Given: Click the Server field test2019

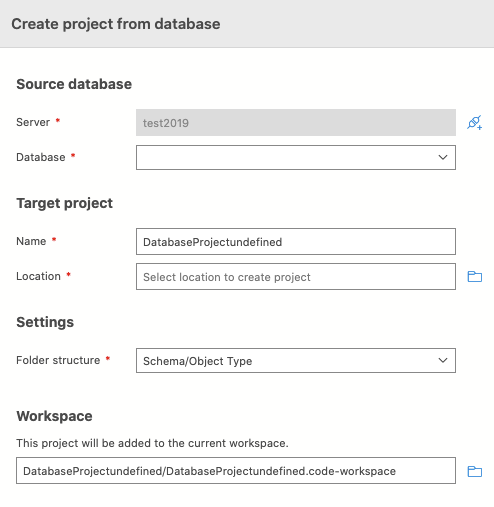Looking at the screenshot, I should (x=296, y=122).
